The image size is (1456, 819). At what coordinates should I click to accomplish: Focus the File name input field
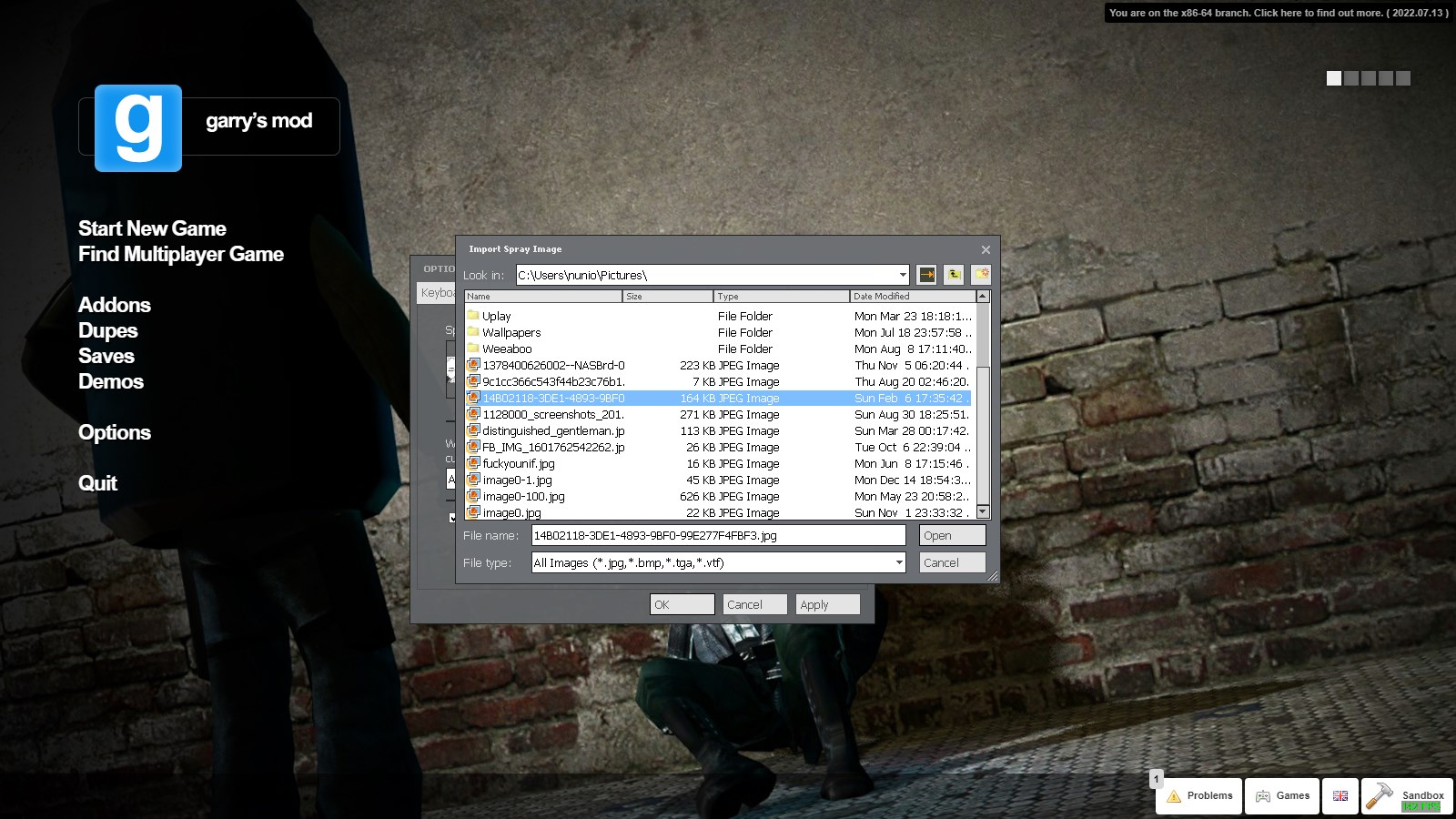click(x=719, y=536)
